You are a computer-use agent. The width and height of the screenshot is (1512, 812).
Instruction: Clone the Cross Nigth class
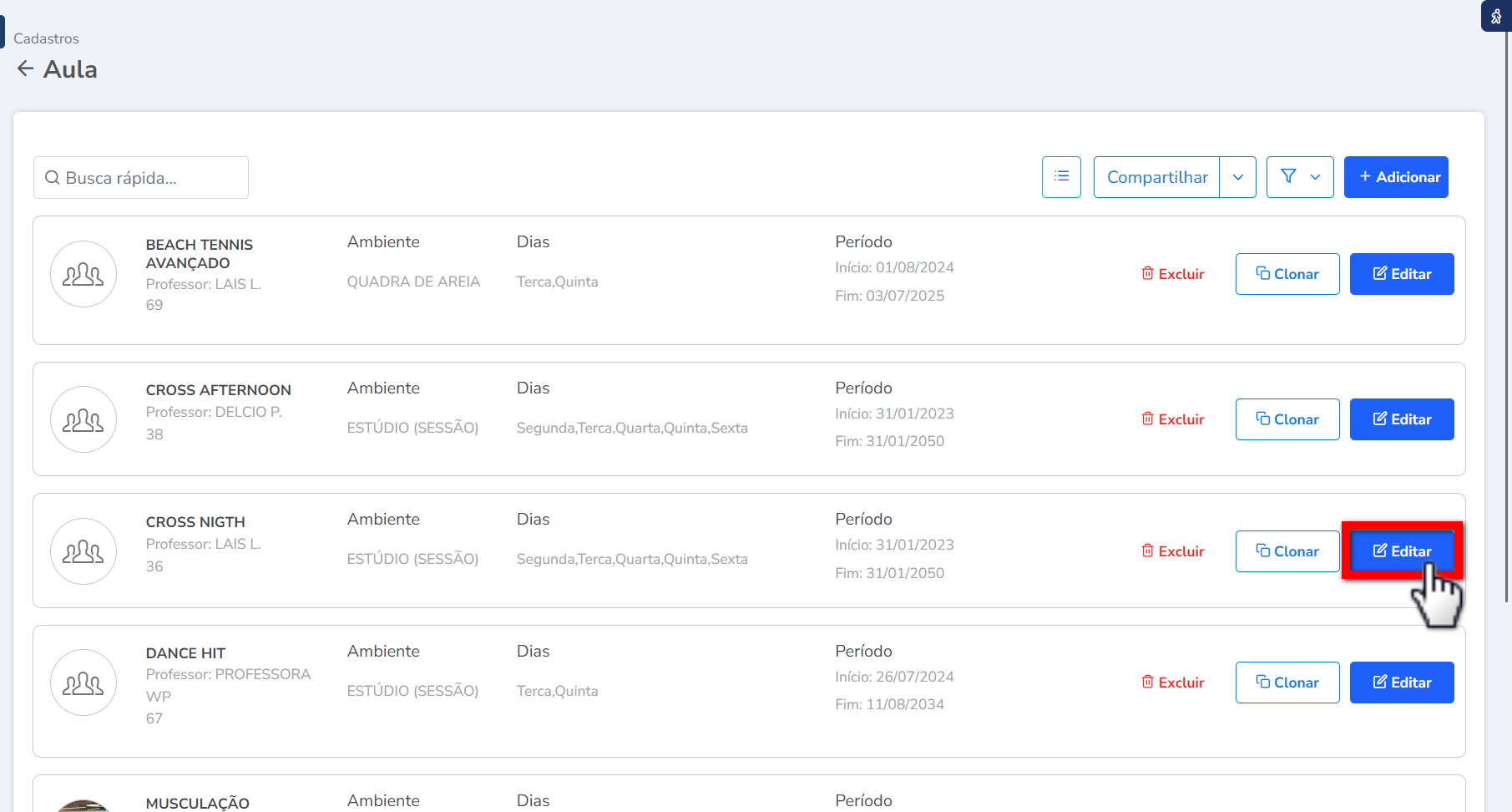[x=1287, y=551]
